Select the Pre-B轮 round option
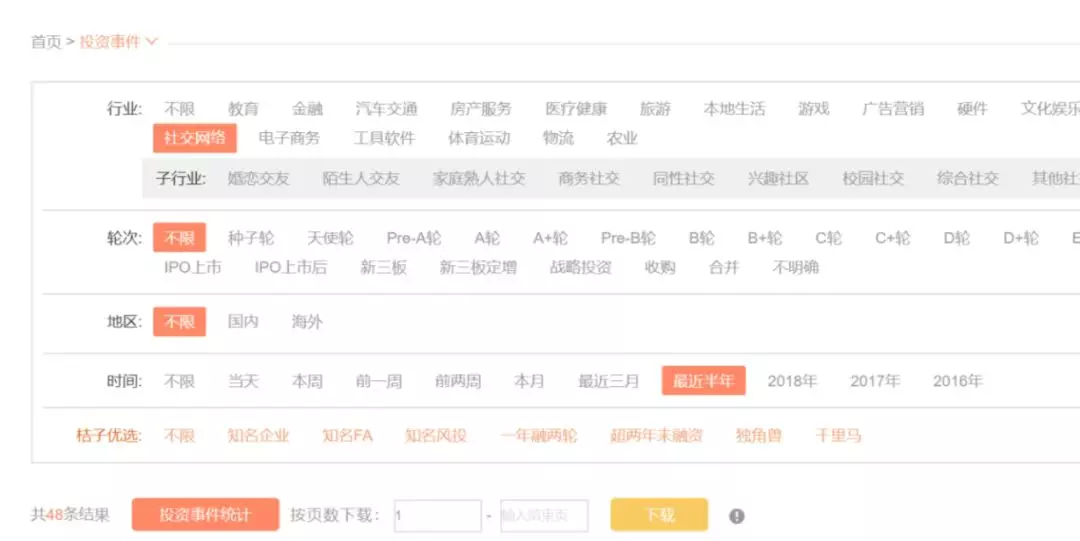This screenshot has width=1080, height=541. (x=628, y=238)
